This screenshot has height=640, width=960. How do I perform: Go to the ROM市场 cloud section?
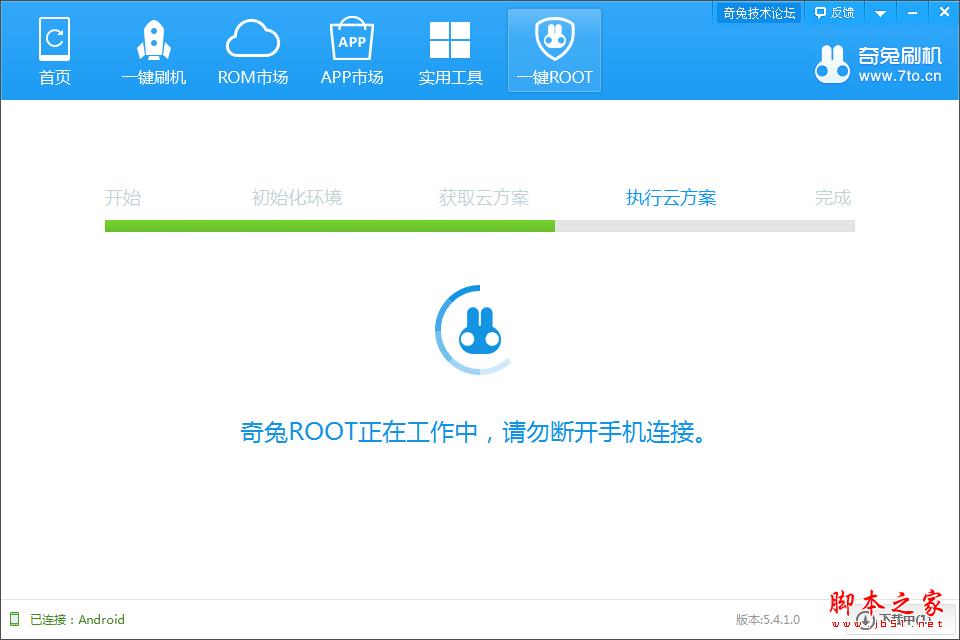click(253, 51)
